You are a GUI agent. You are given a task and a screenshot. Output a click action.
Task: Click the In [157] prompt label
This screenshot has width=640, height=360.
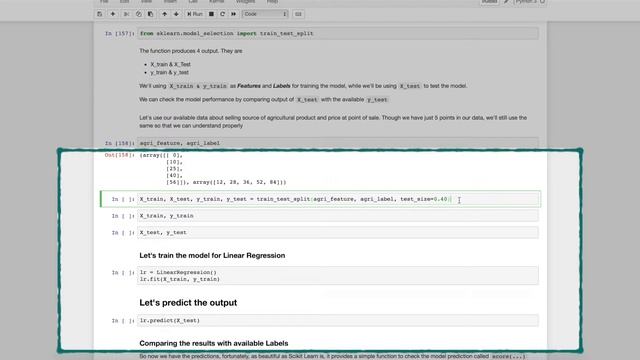click(120, 33)
